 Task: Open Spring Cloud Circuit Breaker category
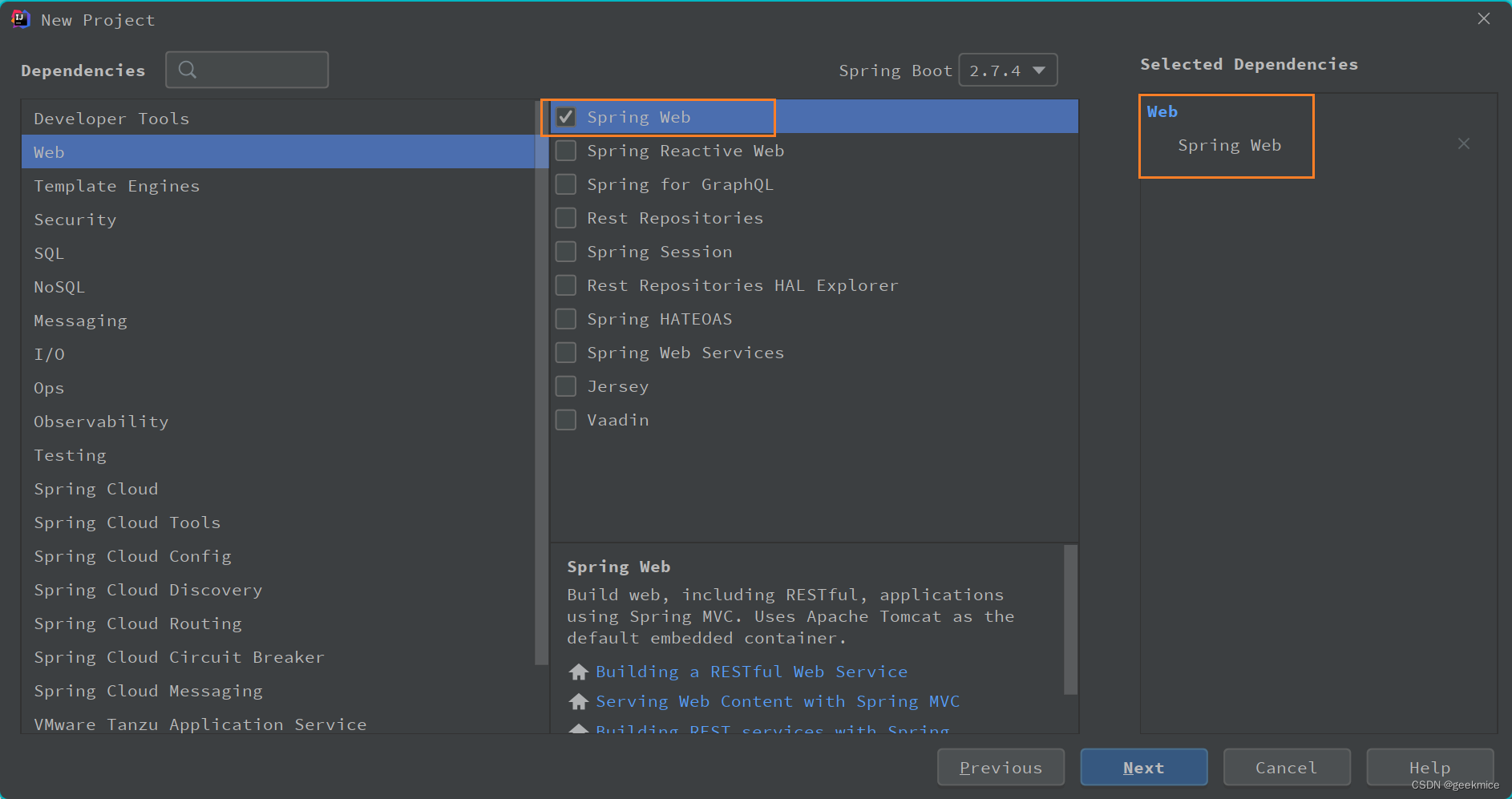tap(278, 657)
